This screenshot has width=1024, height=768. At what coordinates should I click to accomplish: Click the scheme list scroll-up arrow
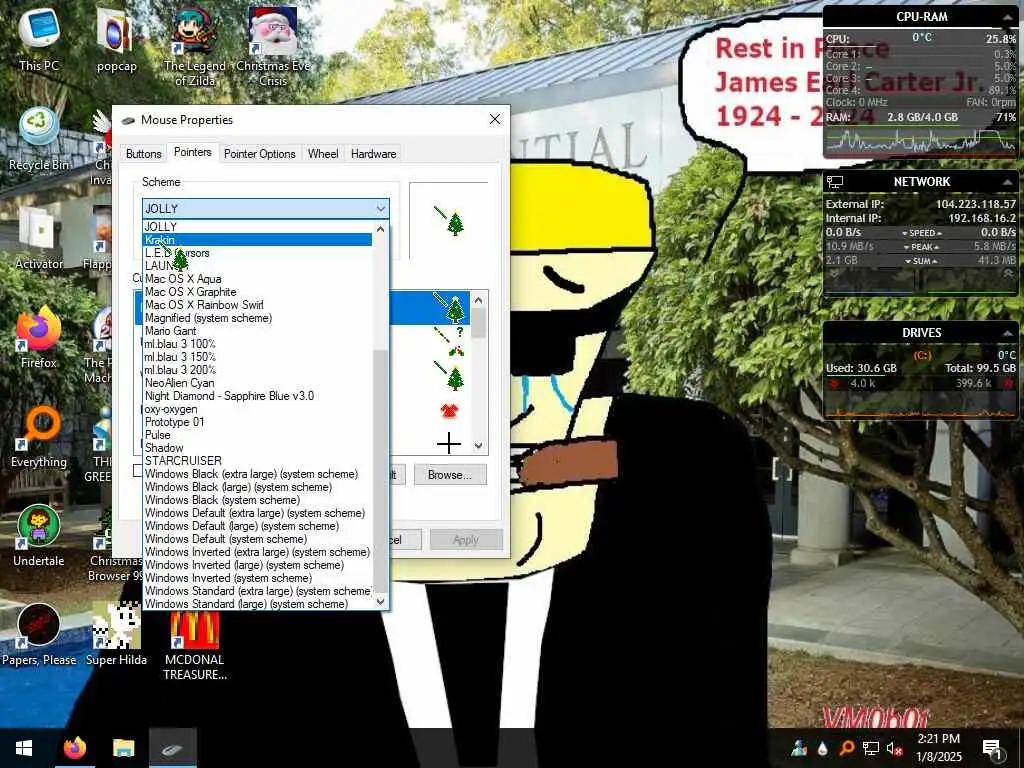click(381, 229)
